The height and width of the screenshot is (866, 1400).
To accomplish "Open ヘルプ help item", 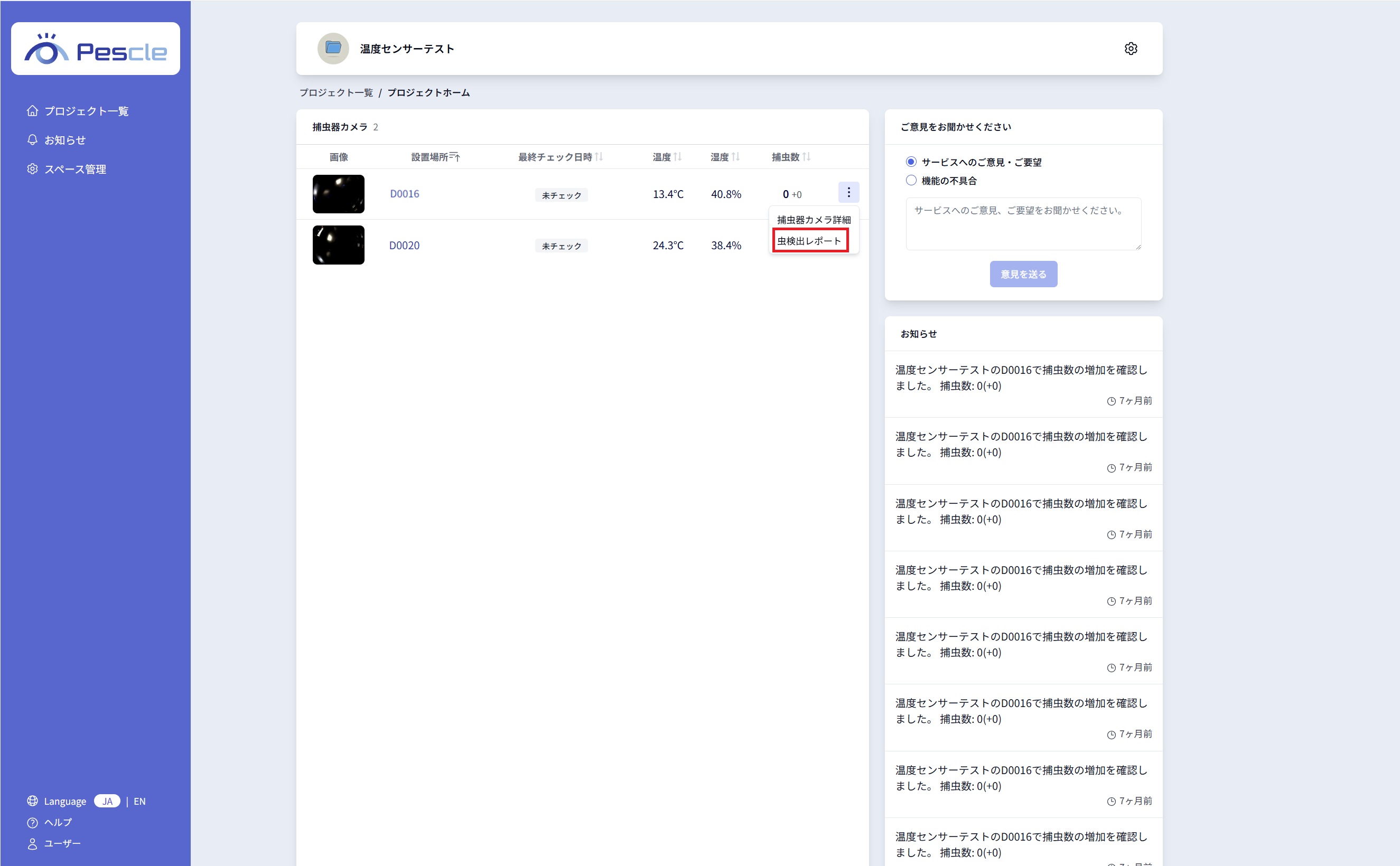I will 57,823.
